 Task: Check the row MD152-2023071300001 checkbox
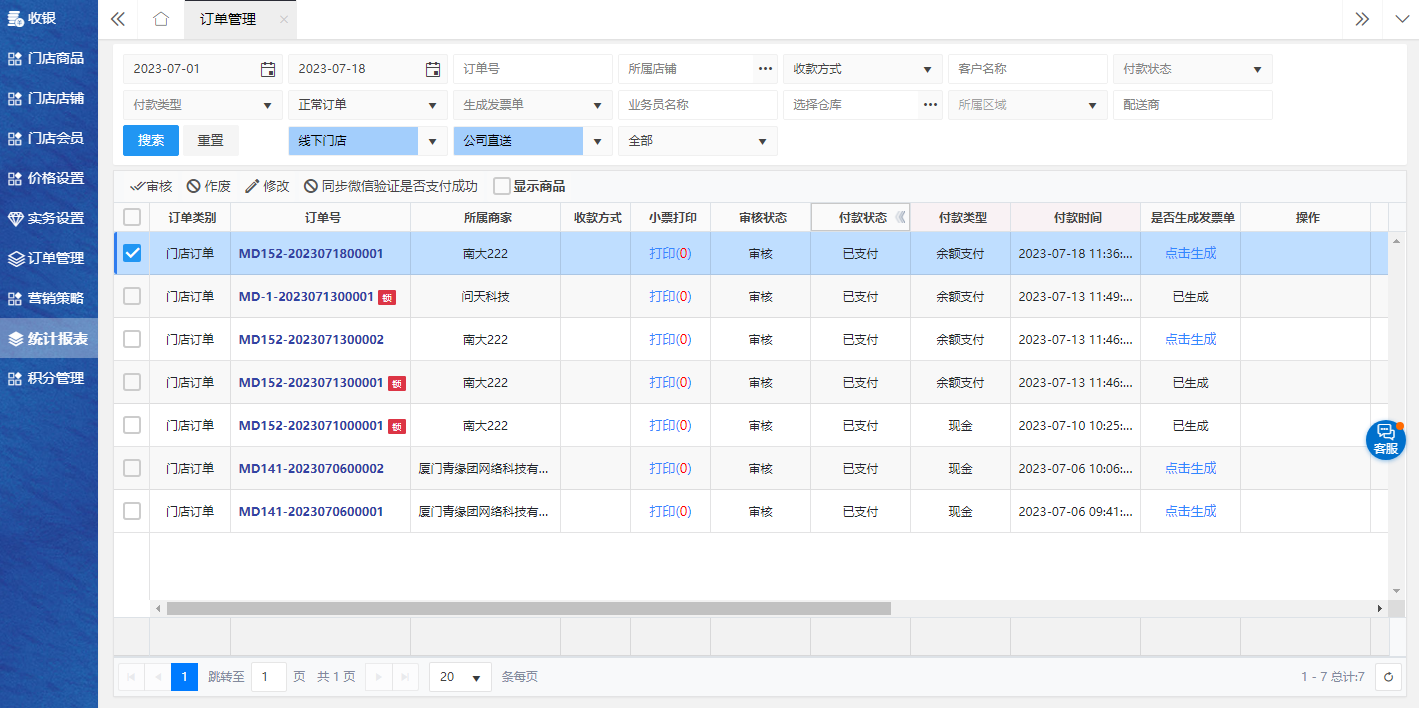[132, 382]
